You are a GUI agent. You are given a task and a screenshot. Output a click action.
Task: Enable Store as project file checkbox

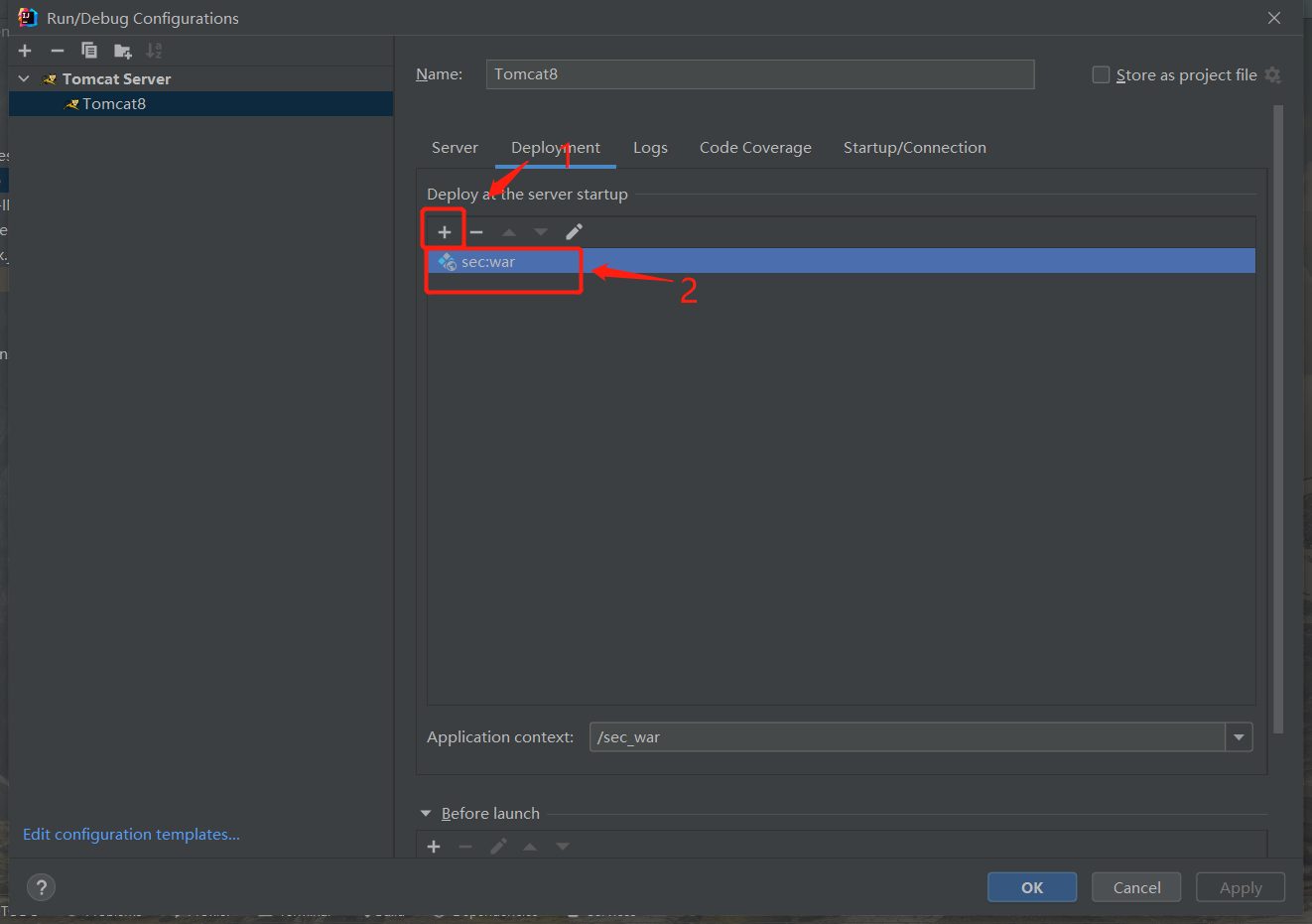click(1101, 75)
